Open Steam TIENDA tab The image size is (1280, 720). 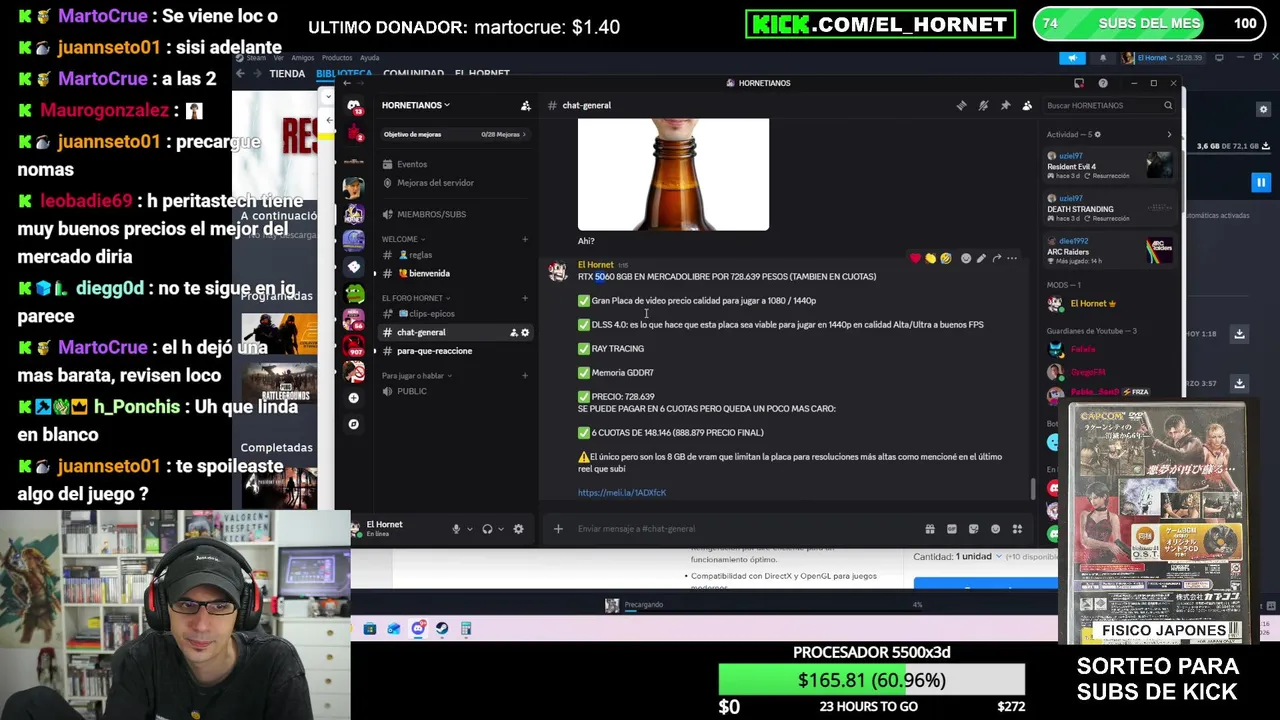point(287,73)
